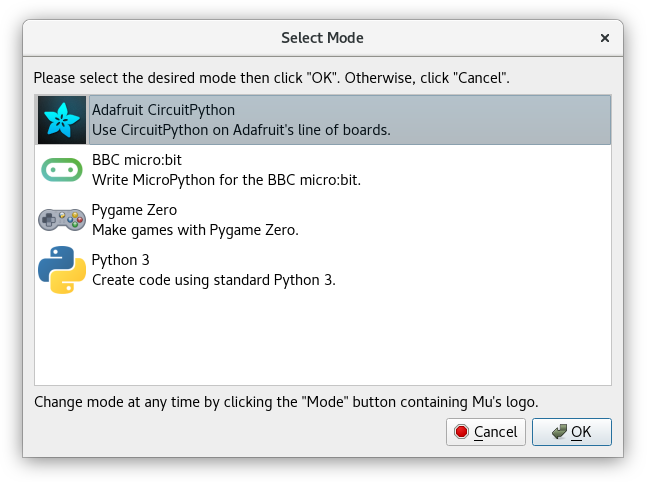Click the red stop icon on Cancel

[461, 432]
